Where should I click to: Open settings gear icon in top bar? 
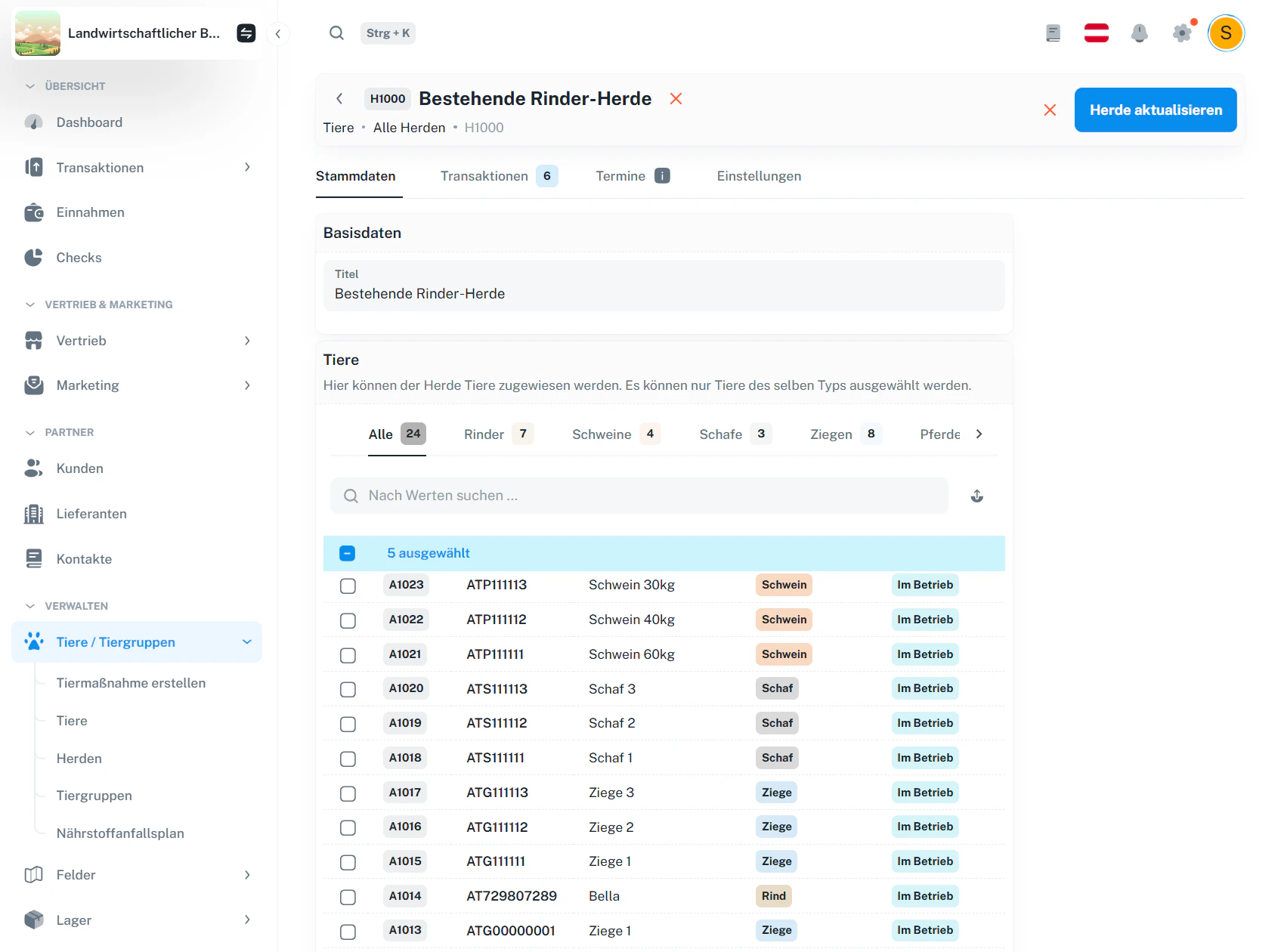(x=1182, y=33)
